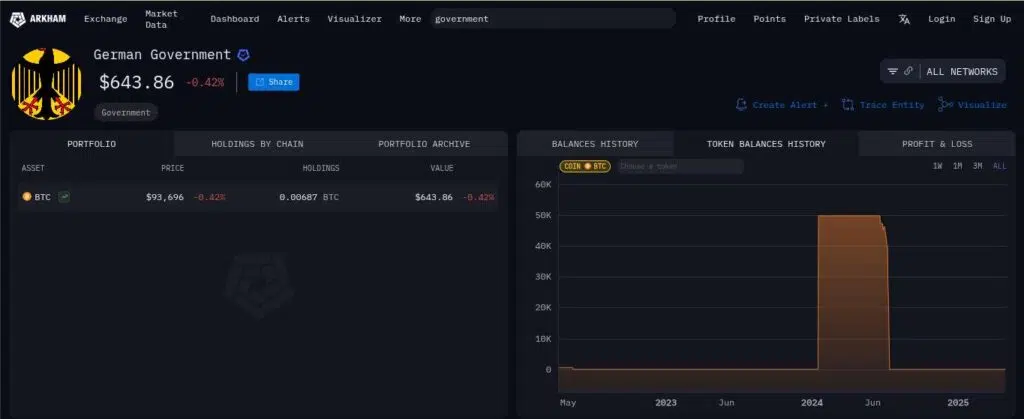The width and height of the screenshot is (1024, 419).
Task: Open the Visualizer page
Action: (355, 19)
